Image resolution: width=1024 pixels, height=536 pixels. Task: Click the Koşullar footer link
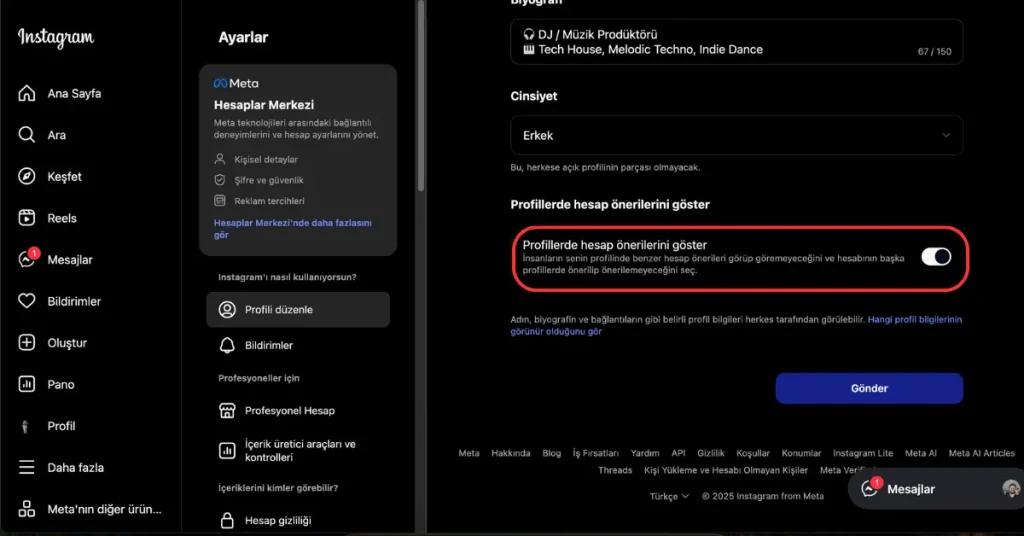(753, 453)
